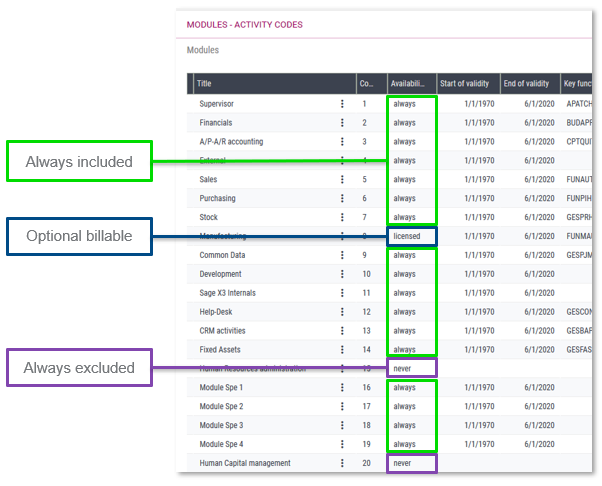602x486 pixels.
Task: Open row actions icon for Sales
Action: [342, 180]
